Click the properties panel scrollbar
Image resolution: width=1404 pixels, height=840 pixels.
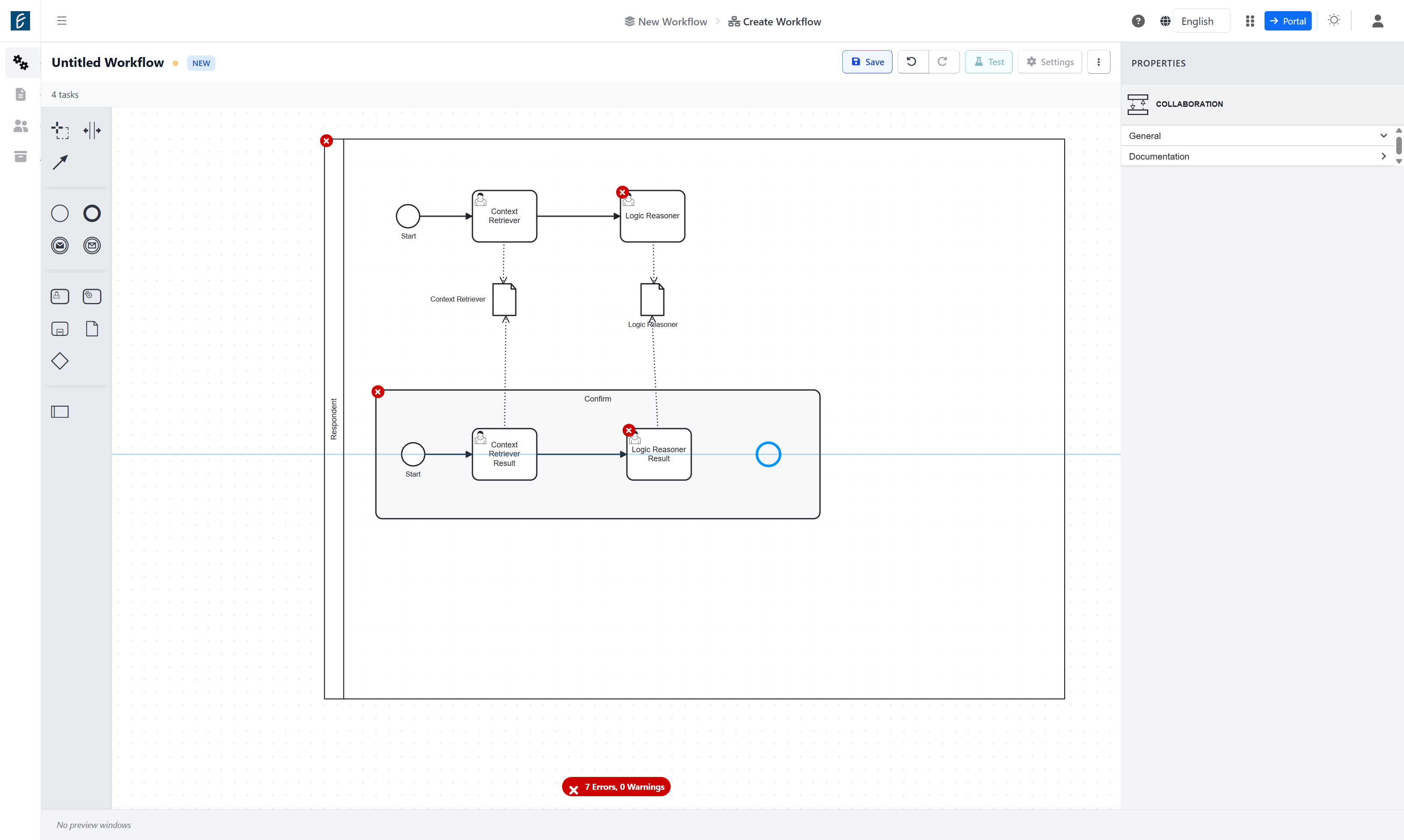point(1398,145)
